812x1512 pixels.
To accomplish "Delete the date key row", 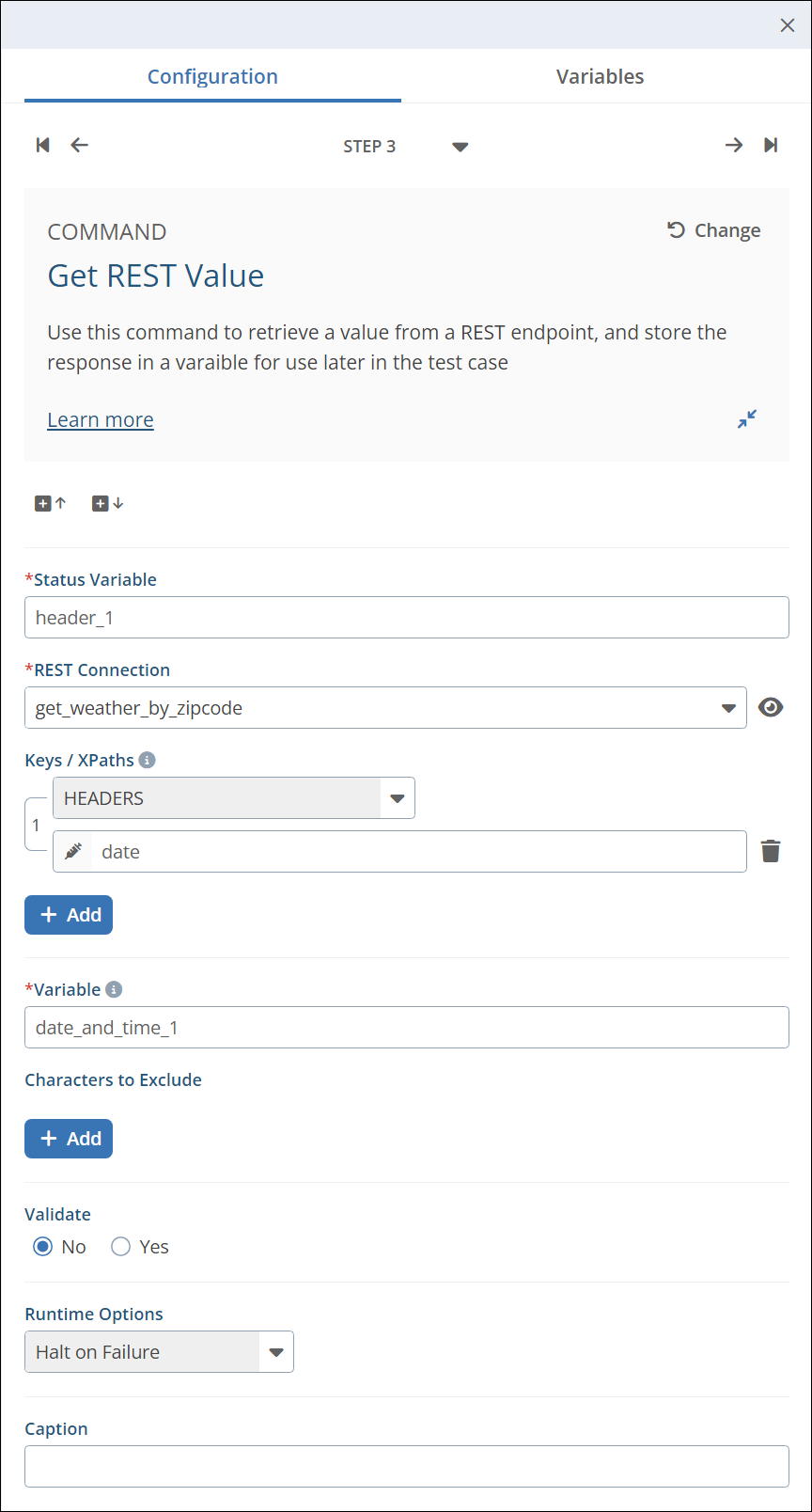I will pyautogui.click(x=771, y=851).
